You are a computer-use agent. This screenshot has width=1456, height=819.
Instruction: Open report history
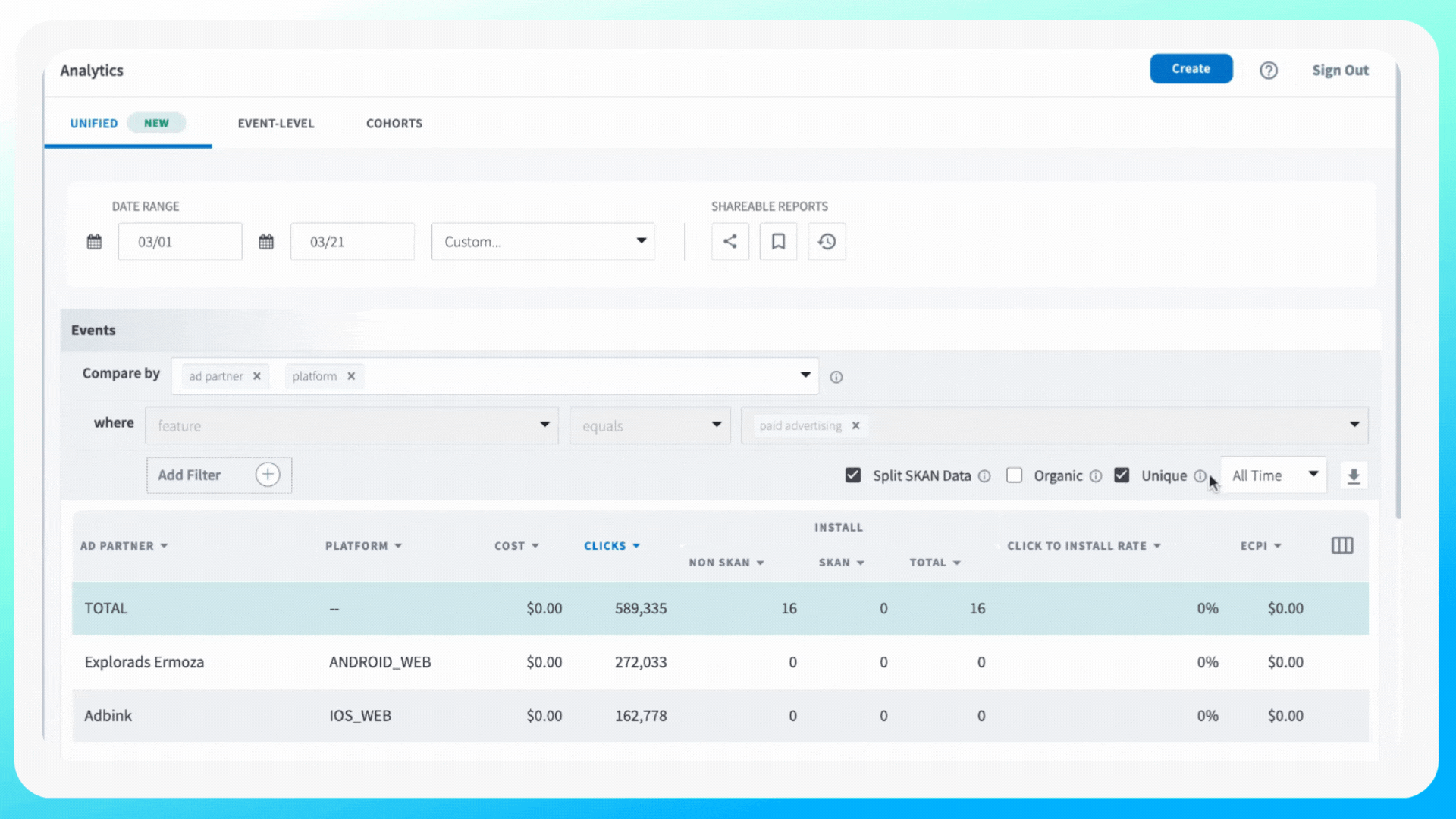[x=827, y=241]
